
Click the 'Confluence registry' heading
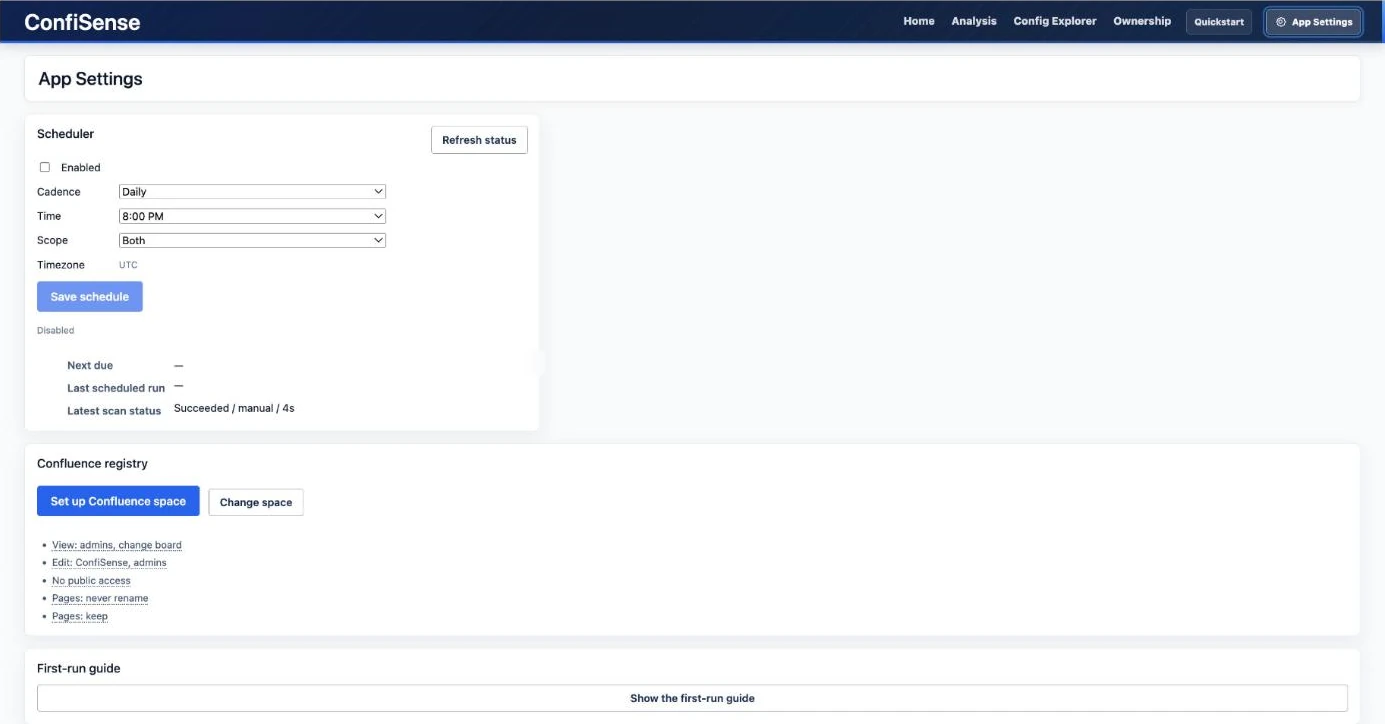click(x=92, y=464)
